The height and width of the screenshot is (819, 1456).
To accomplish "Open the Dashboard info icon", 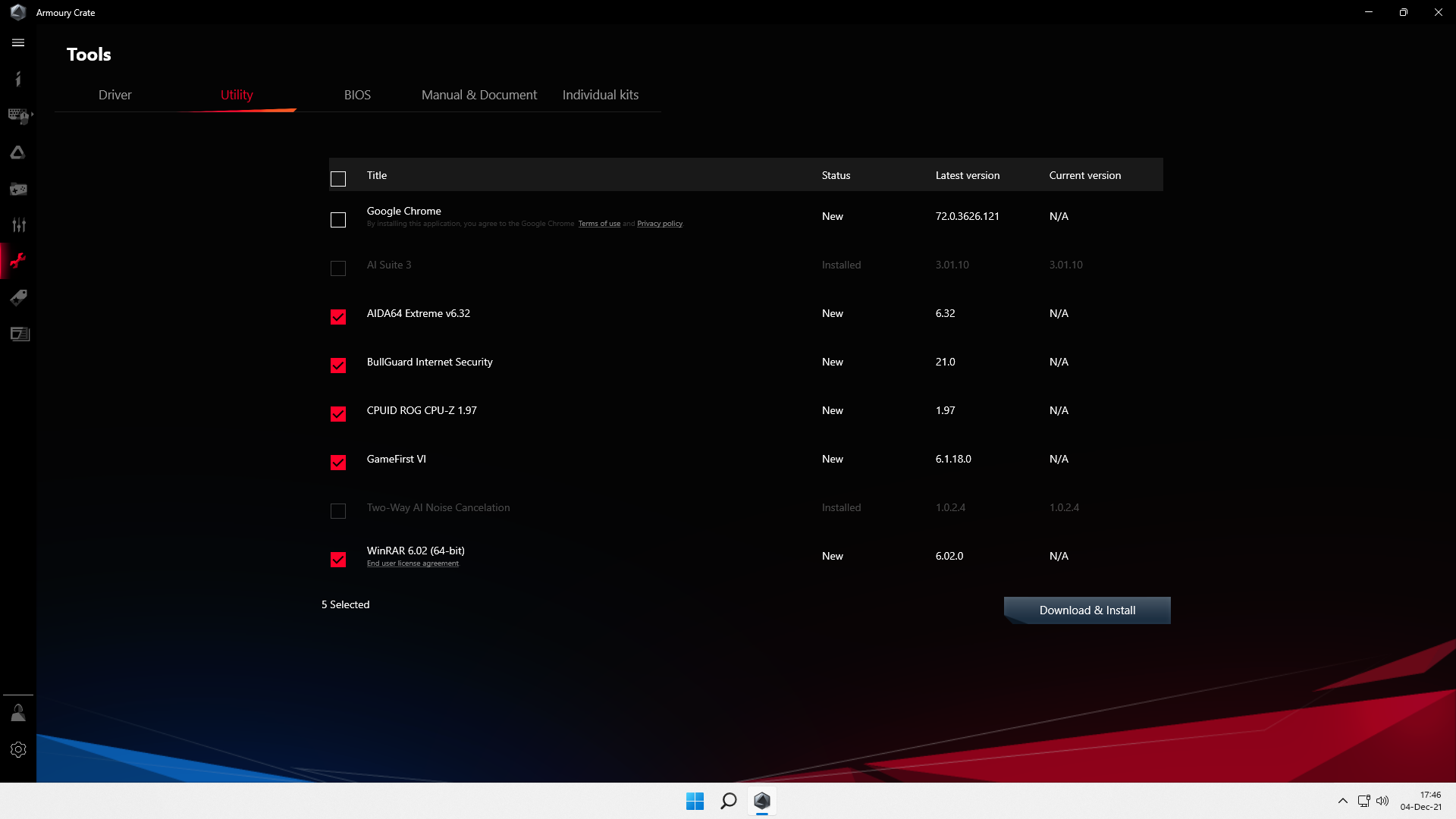I will [x=18, y=79].
